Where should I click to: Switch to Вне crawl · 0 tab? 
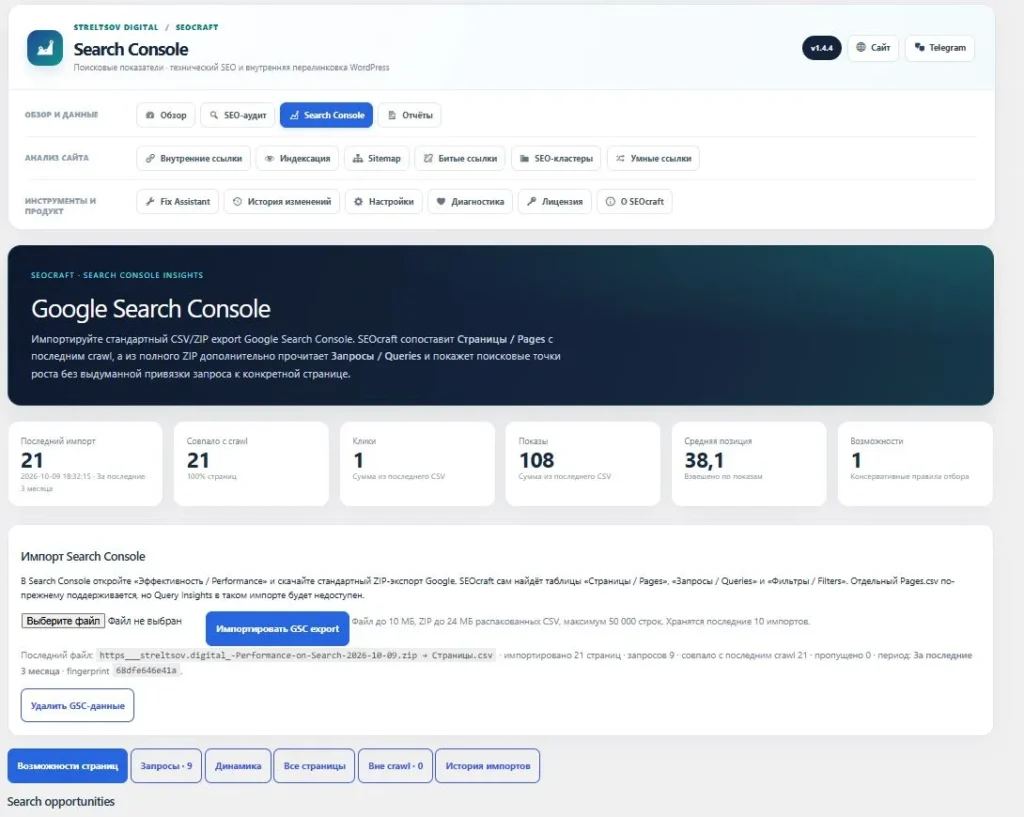[395, 765]
